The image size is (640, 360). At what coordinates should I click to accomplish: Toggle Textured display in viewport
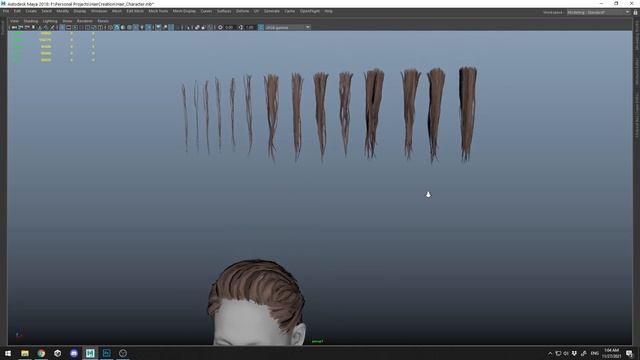click(136, 27)
